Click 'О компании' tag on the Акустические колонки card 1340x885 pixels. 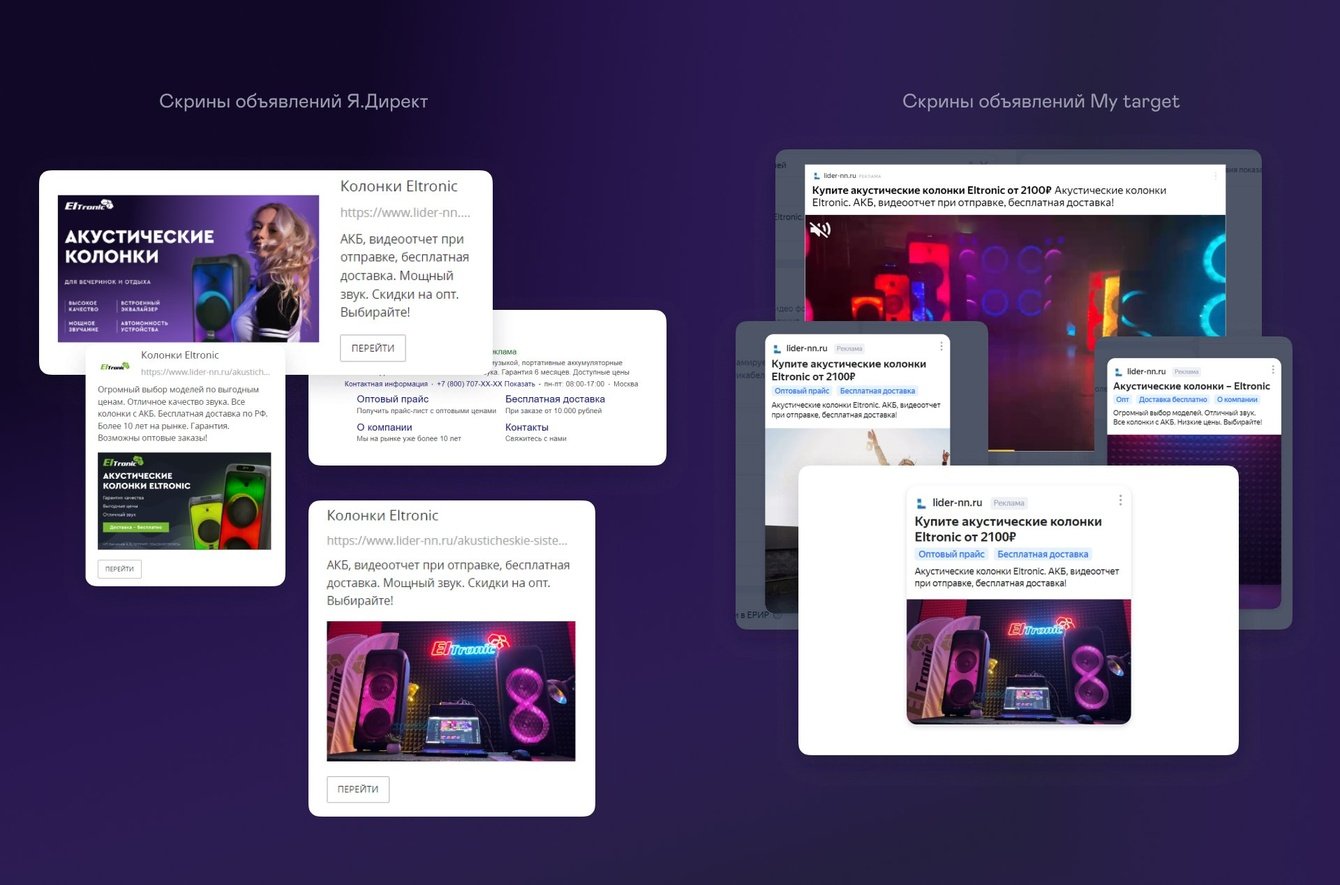tap(1237, 399)
